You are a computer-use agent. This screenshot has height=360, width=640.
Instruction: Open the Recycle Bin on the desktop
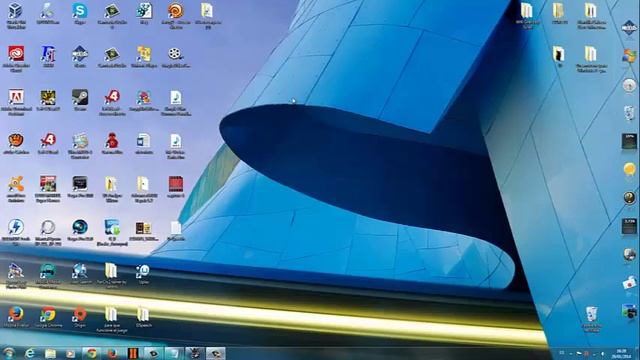click(591, 319)
